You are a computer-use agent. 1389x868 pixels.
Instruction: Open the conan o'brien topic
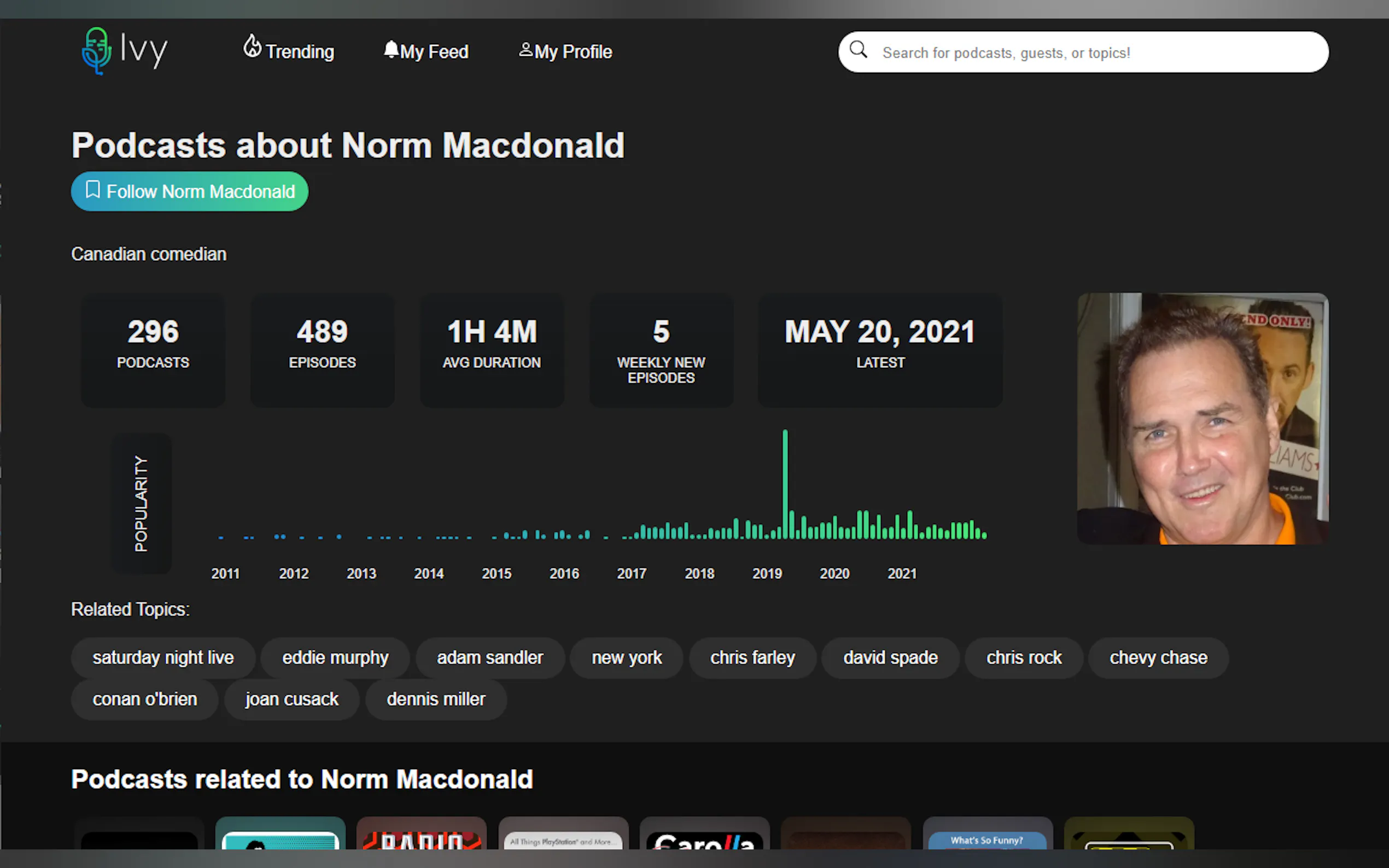(145, 699)
